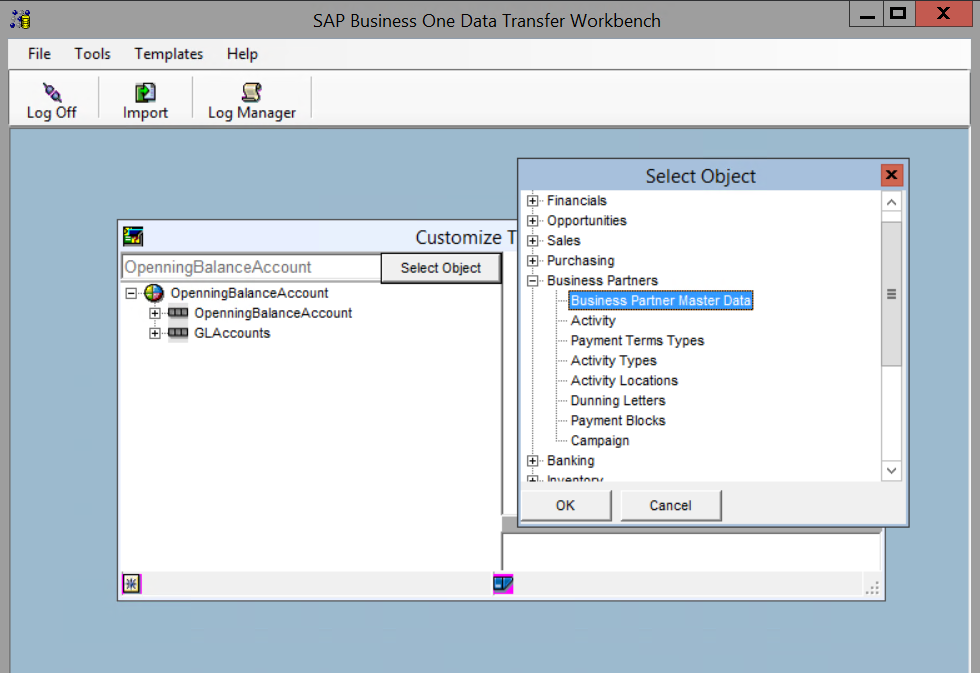
Task: Click the Sales label
Action: tap(564, 241)
